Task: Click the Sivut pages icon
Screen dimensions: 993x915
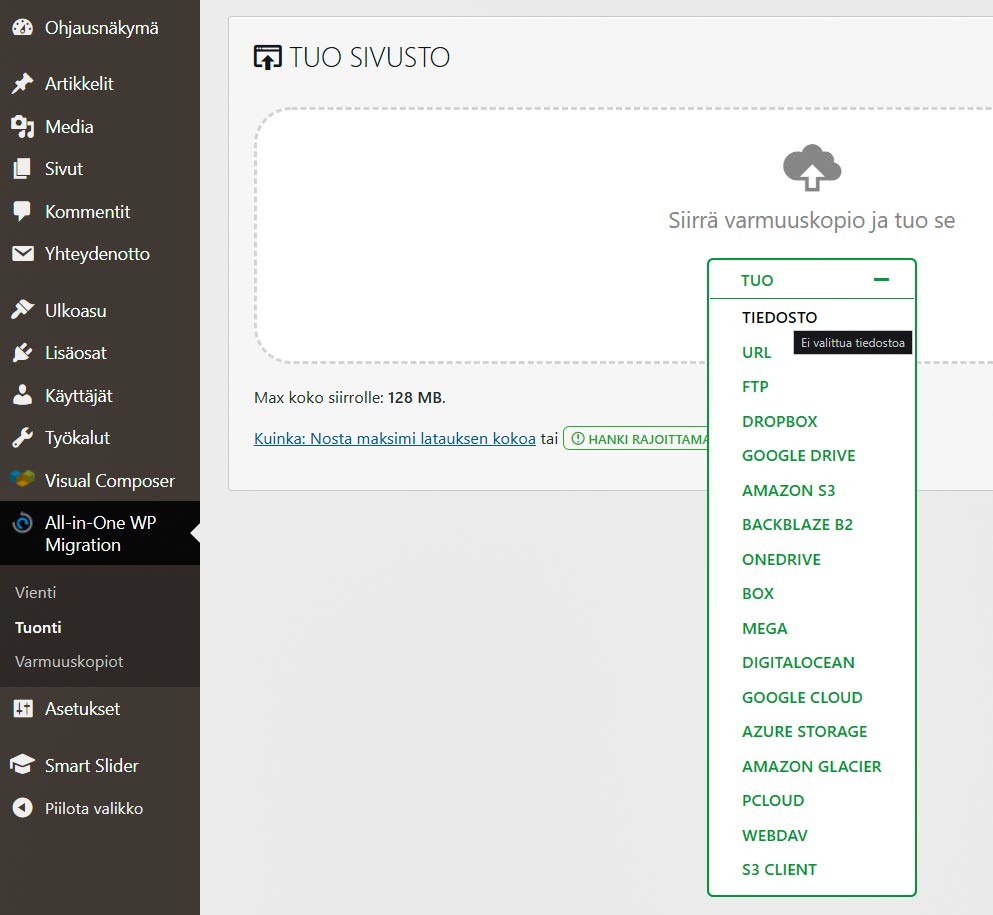Action: pyautogui.click(x=22, y=169)
